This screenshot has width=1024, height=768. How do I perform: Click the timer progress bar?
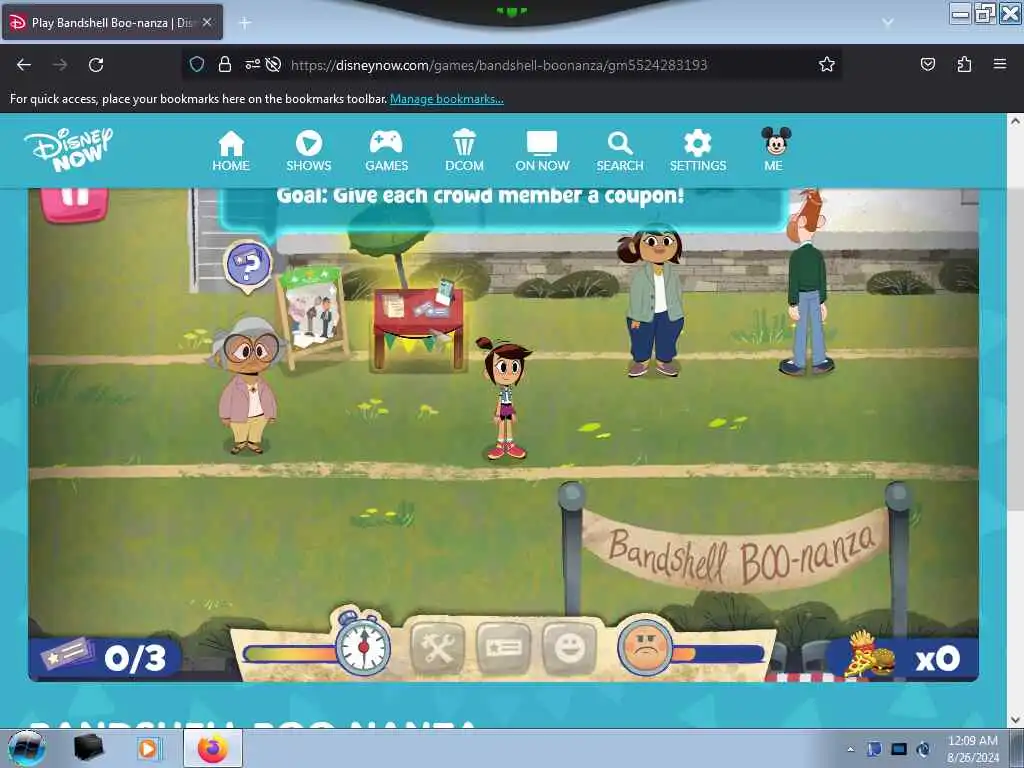click(x=289, y=653)
